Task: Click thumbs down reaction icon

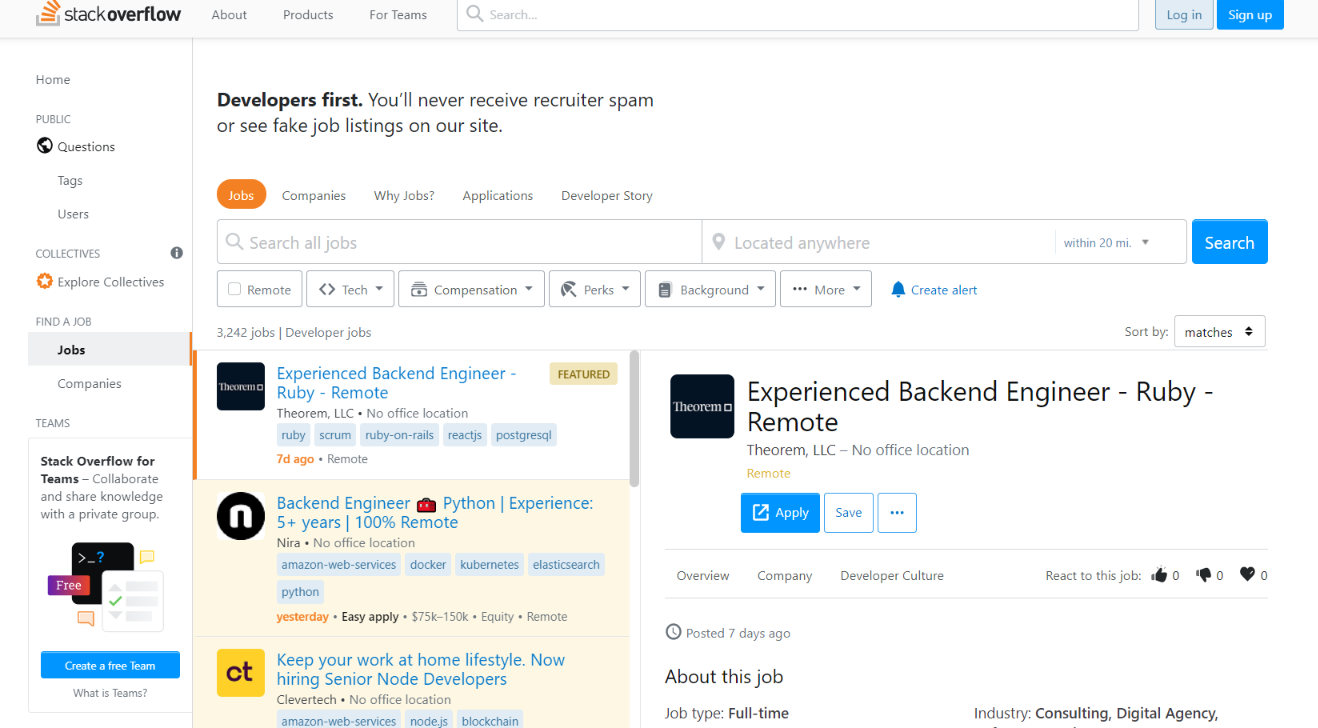Action: (1204, 574)
